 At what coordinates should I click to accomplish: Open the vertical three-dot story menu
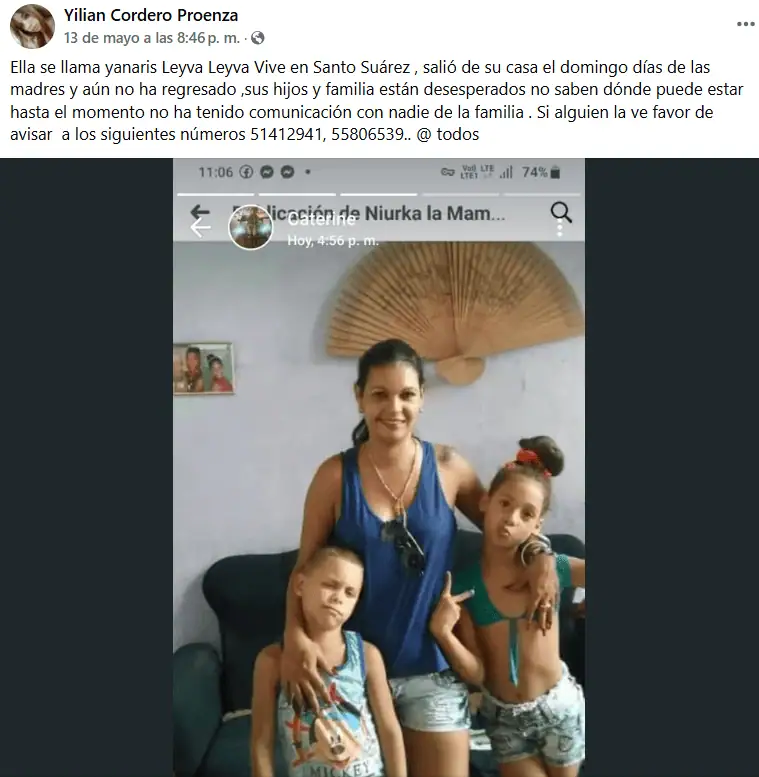pyautogui.click(x=560, y=229)
